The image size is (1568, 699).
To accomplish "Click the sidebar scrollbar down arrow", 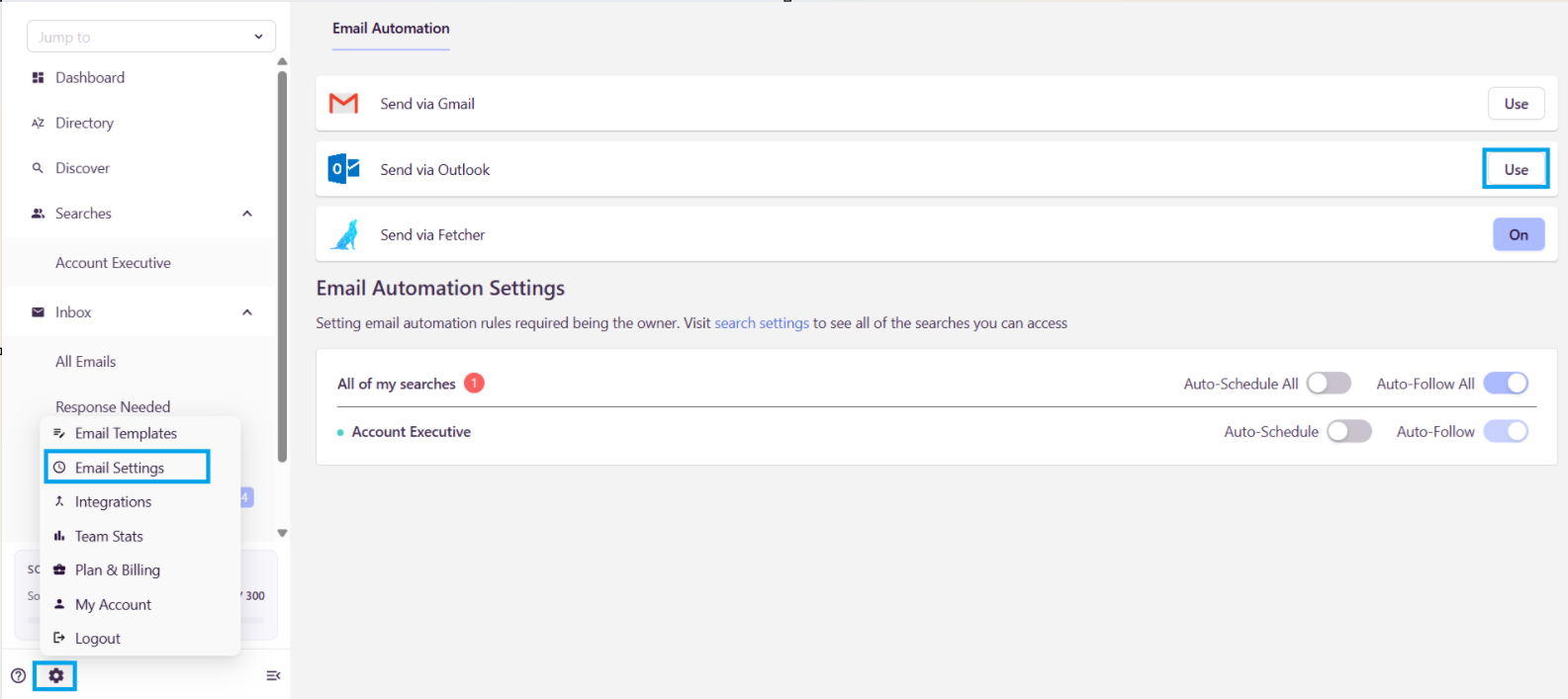I will [282, 533].
